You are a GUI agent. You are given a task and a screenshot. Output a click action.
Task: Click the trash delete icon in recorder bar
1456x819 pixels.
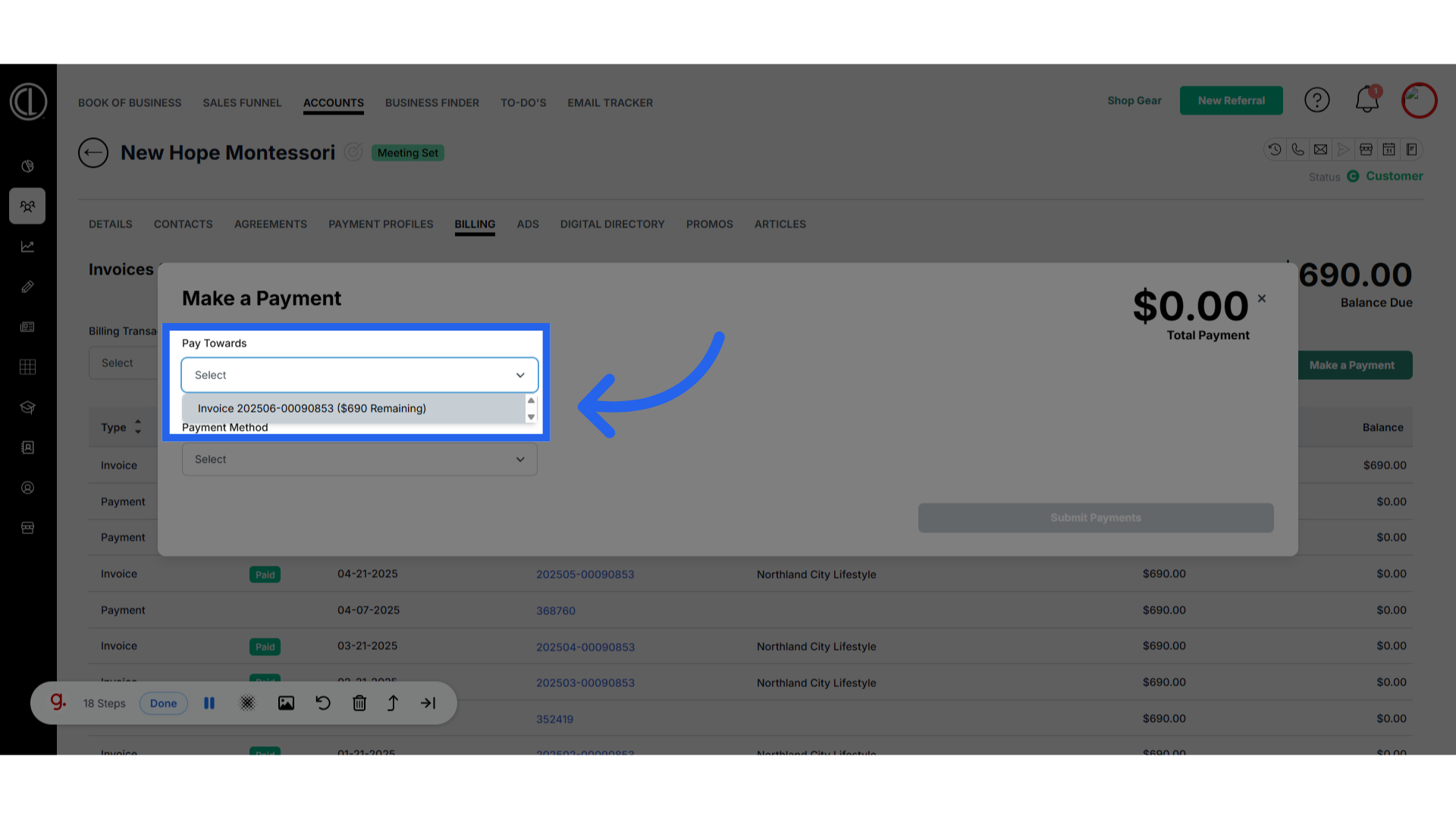point(359,703)
